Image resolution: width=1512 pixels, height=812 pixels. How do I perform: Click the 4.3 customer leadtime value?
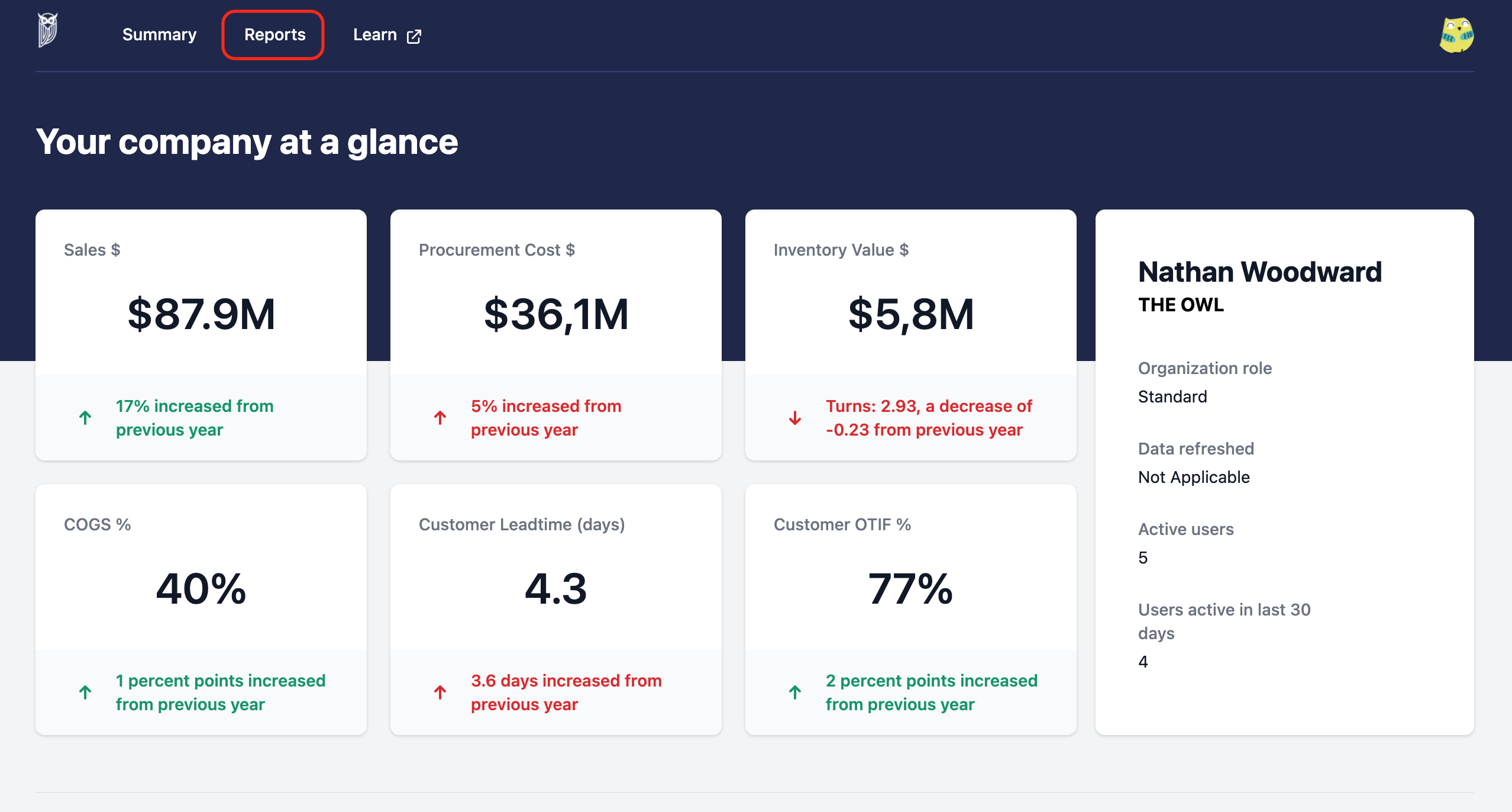click(x=556, y=589)
